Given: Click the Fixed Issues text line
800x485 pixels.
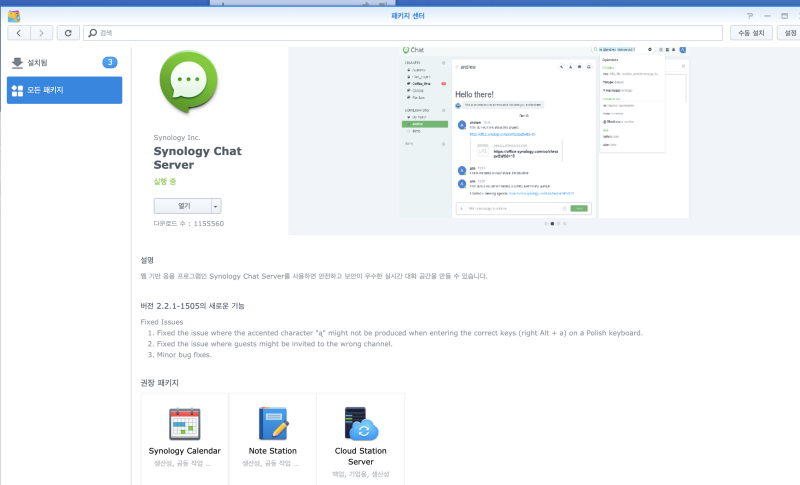Looking at the screenshot, I should (162, 322).
